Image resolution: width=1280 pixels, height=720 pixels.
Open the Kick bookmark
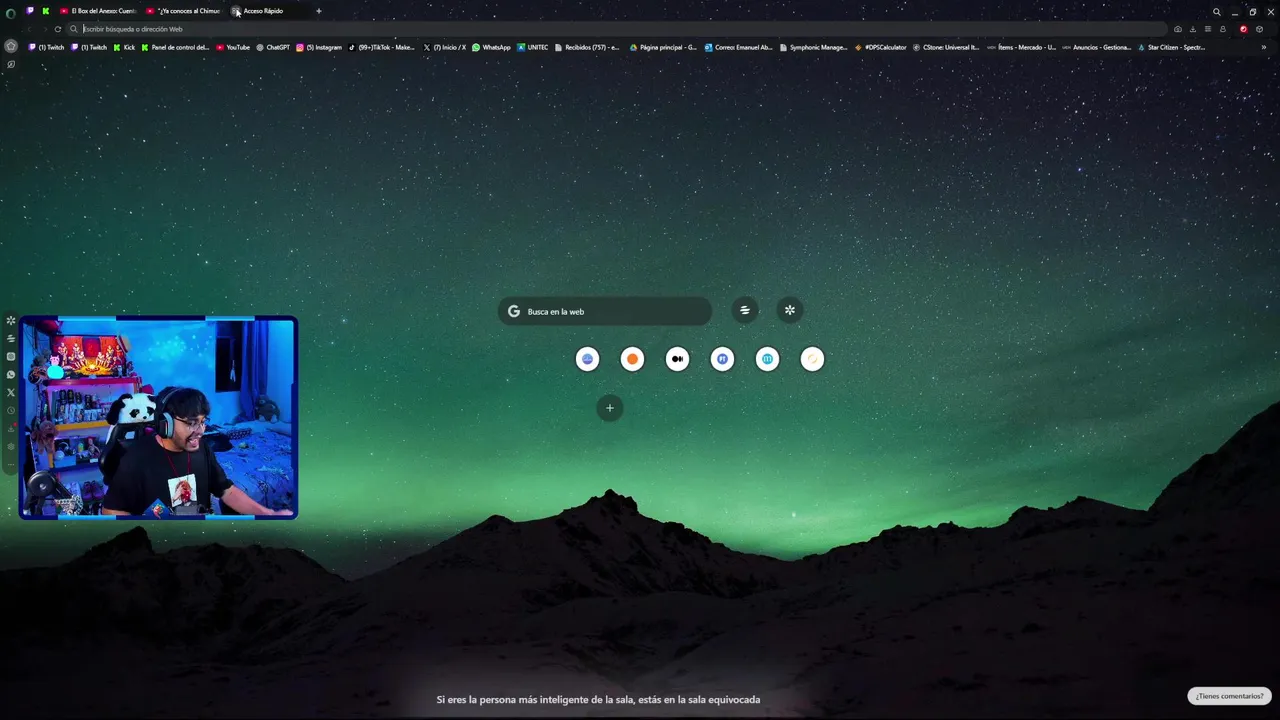[x=124, y=47]
